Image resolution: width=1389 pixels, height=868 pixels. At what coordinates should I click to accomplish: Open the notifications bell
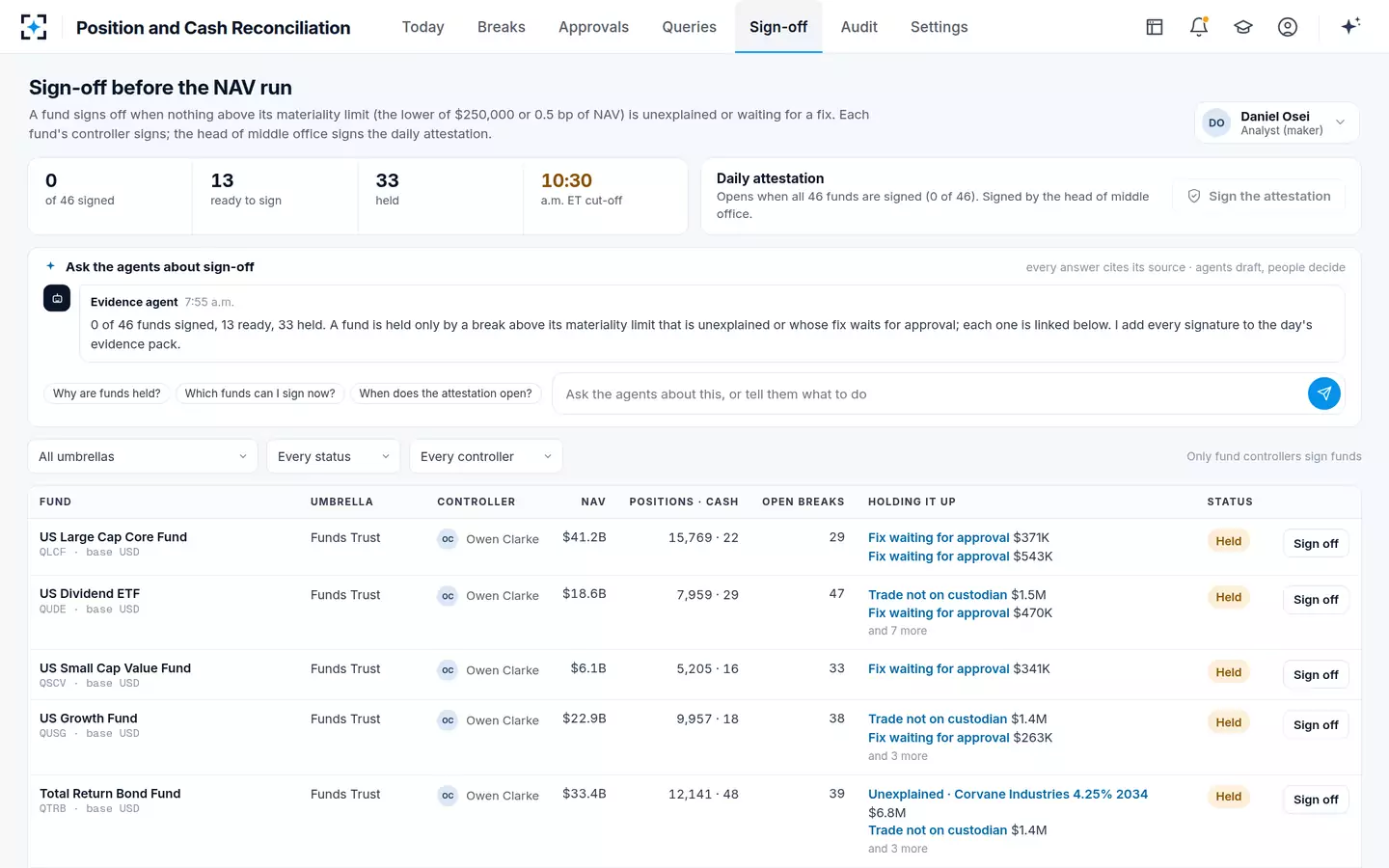[x=1199, y=27]
